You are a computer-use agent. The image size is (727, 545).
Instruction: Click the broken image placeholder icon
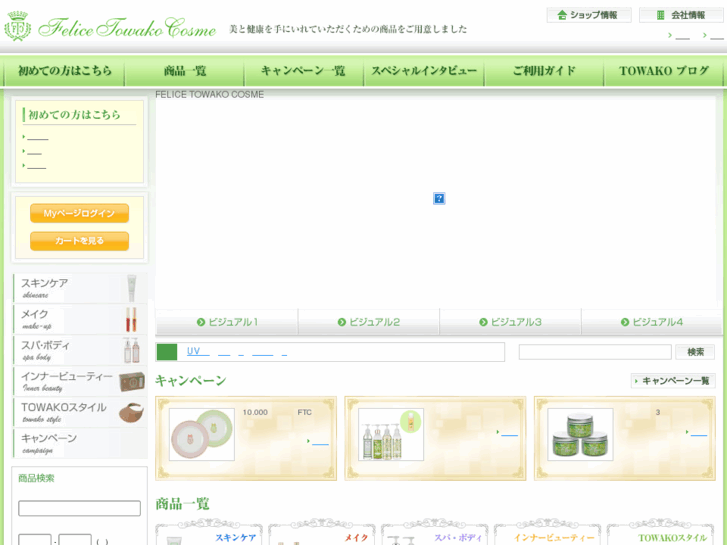tap(439, 199)
